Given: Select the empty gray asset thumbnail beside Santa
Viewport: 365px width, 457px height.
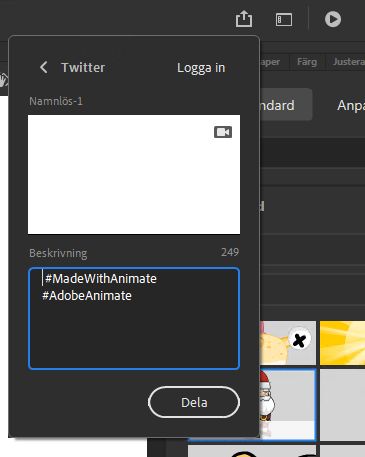Looking at the screenshot, I should pyautogui.click(x=342, y=404).
